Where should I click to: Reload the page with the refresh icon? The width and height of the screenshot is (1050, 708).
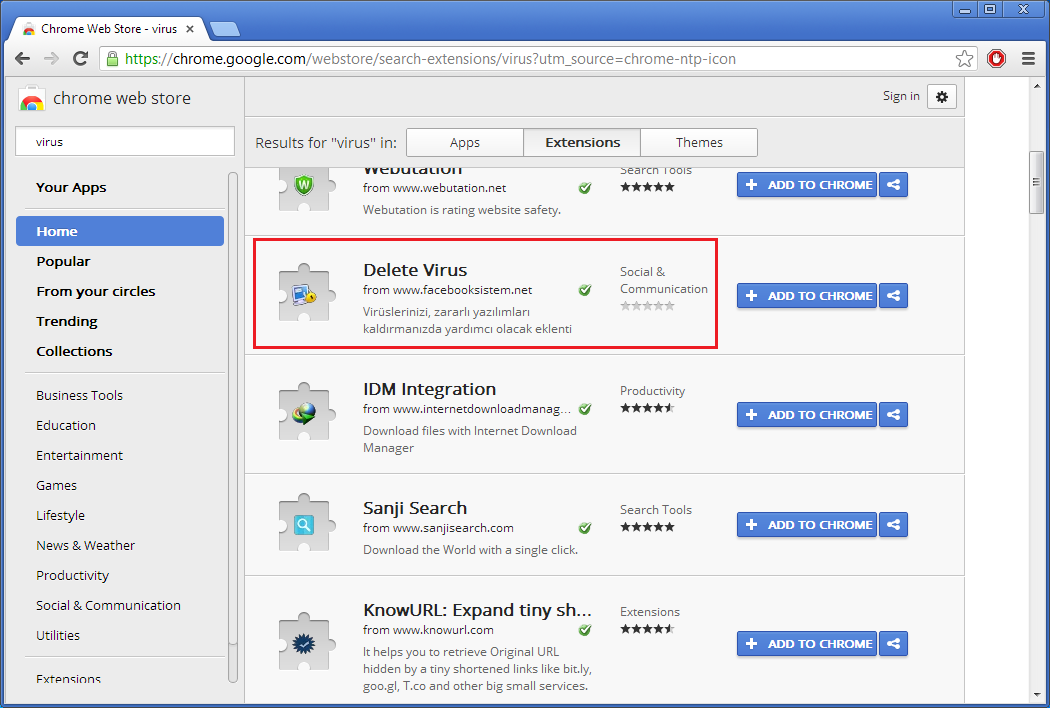point(80,59)
